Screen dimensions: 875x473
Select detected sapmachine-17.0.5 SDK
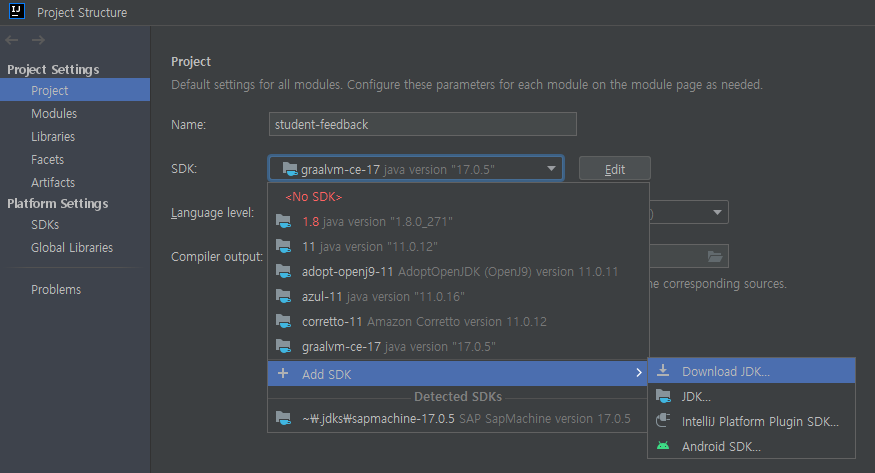[x=458, y=418]
